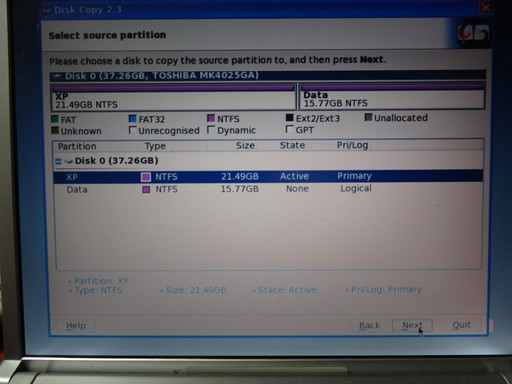This screenshot has height=384, width=512.
Task: Select the XP partition row
Action: [268, 176]
